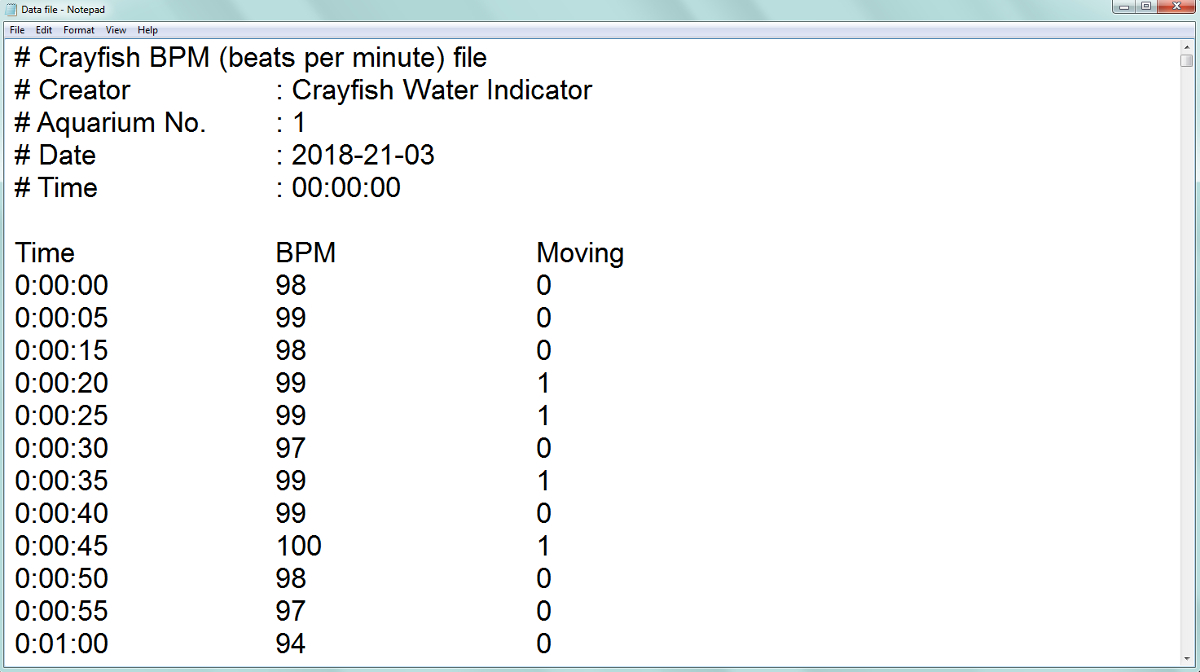Screen dimensions: 1200x672
Task: Click the 'Moving' column header
Action: tap(580, 253)
